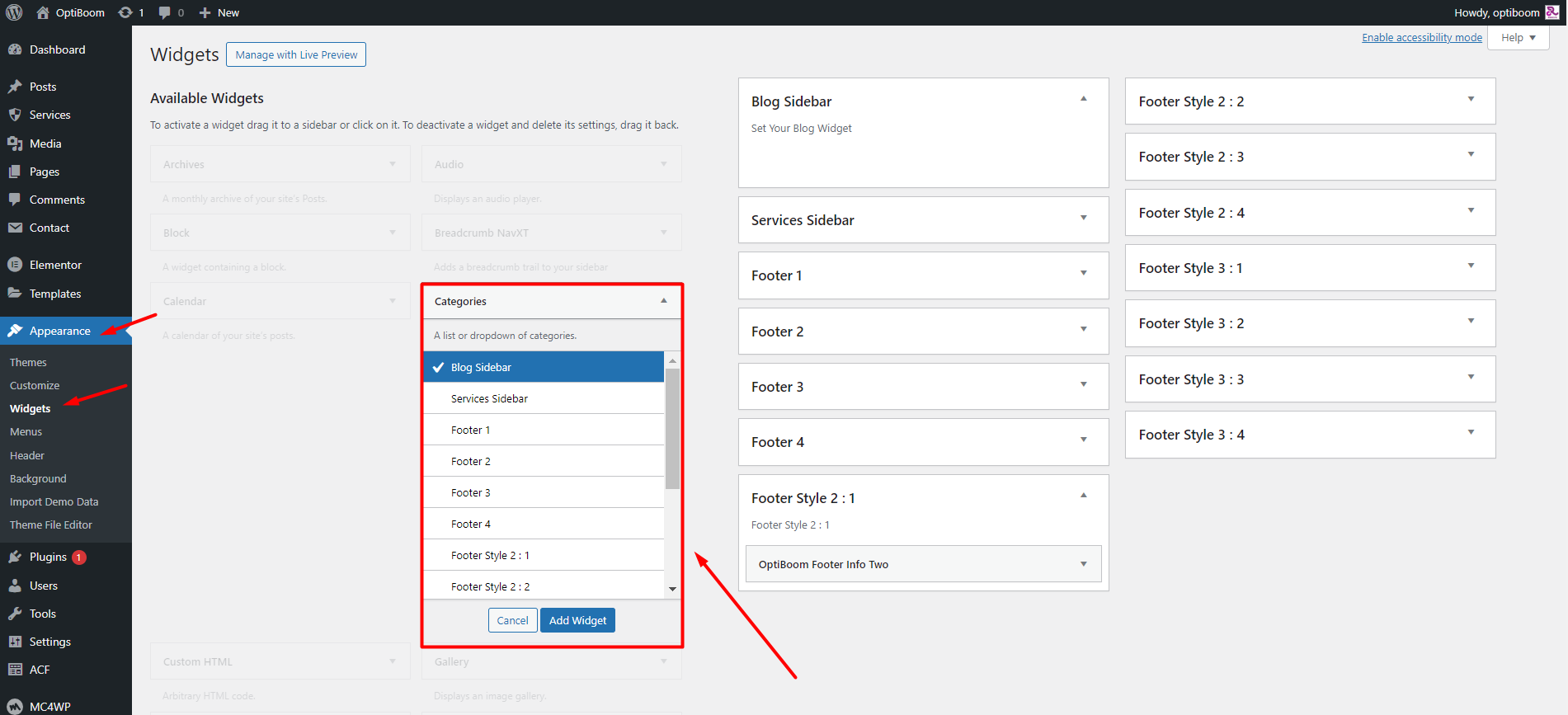Screen dimensions: 1568x715
Task: Click the WordPress logo icon
Action: [x=14, y=12]
